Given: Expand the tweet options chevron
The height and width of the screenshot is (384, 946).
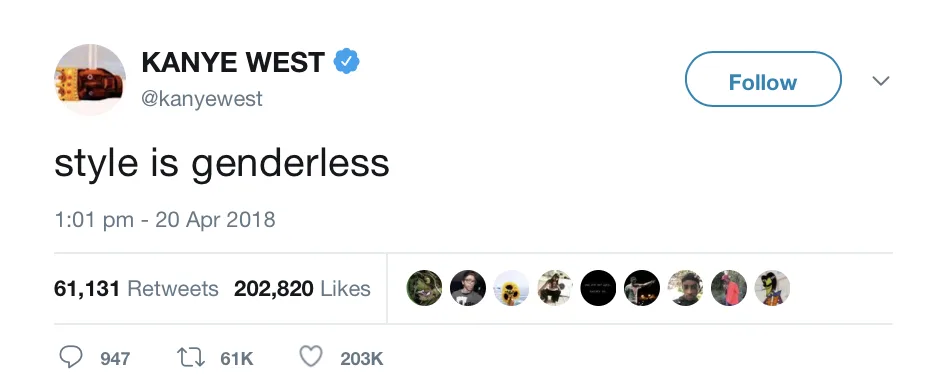Looking at the screenshot, I should (881, 80).
